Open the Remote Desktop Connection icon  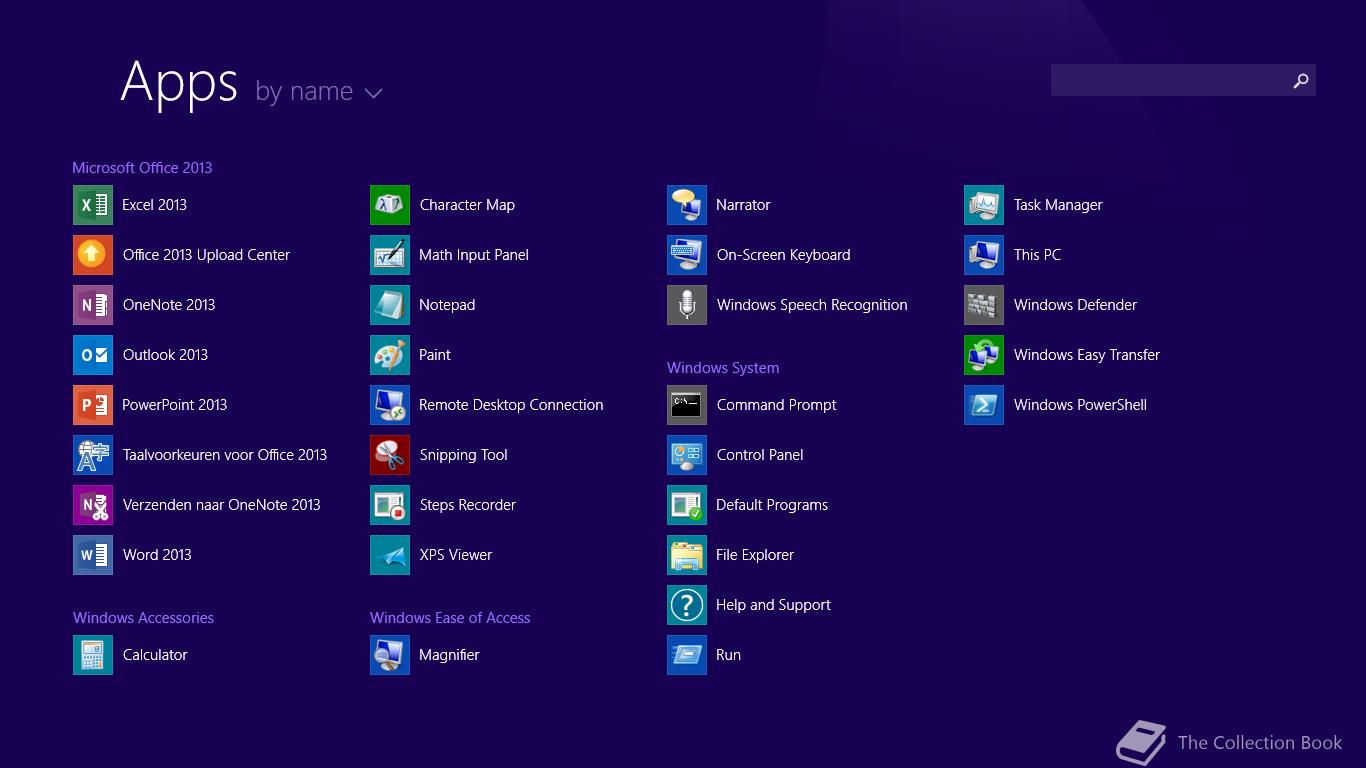390,405
